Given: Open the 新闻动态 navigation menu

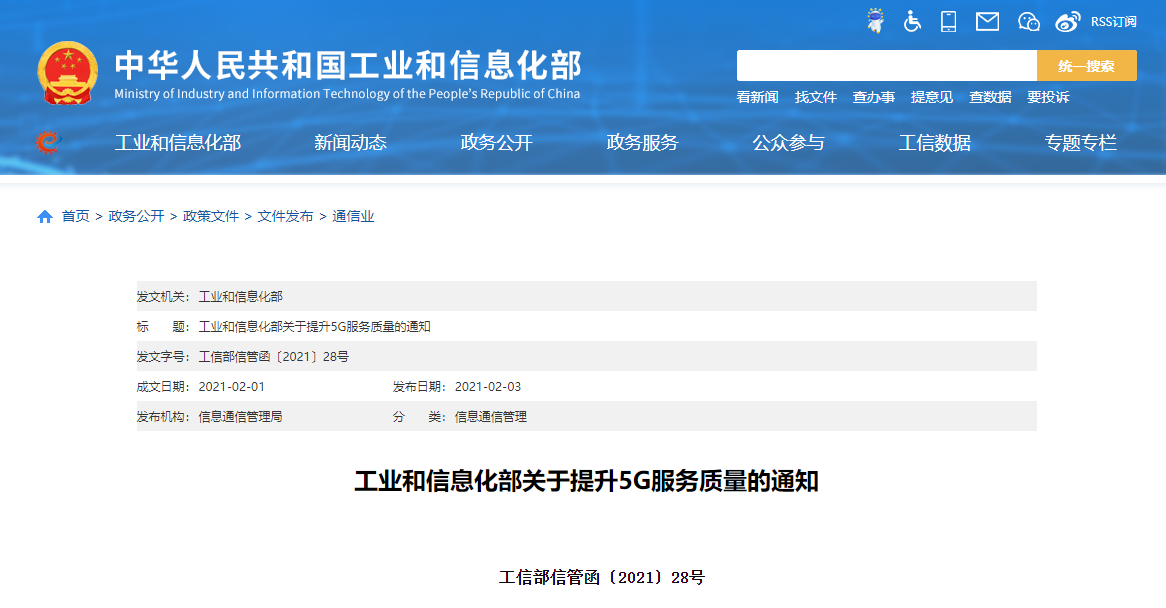Looking at the screenshot, I should click(x=350, y=143).
